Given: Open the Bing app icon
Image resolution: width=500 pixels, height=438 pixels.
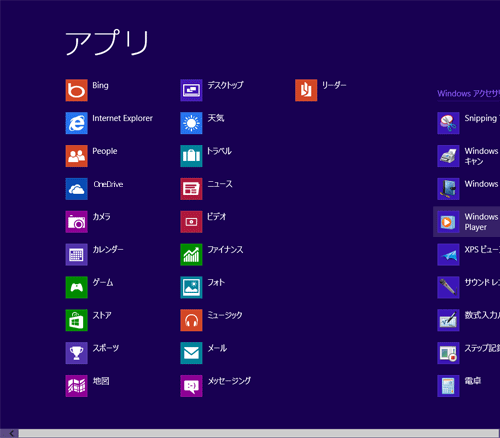Looking at the screenshot, I should coord(76,90).
